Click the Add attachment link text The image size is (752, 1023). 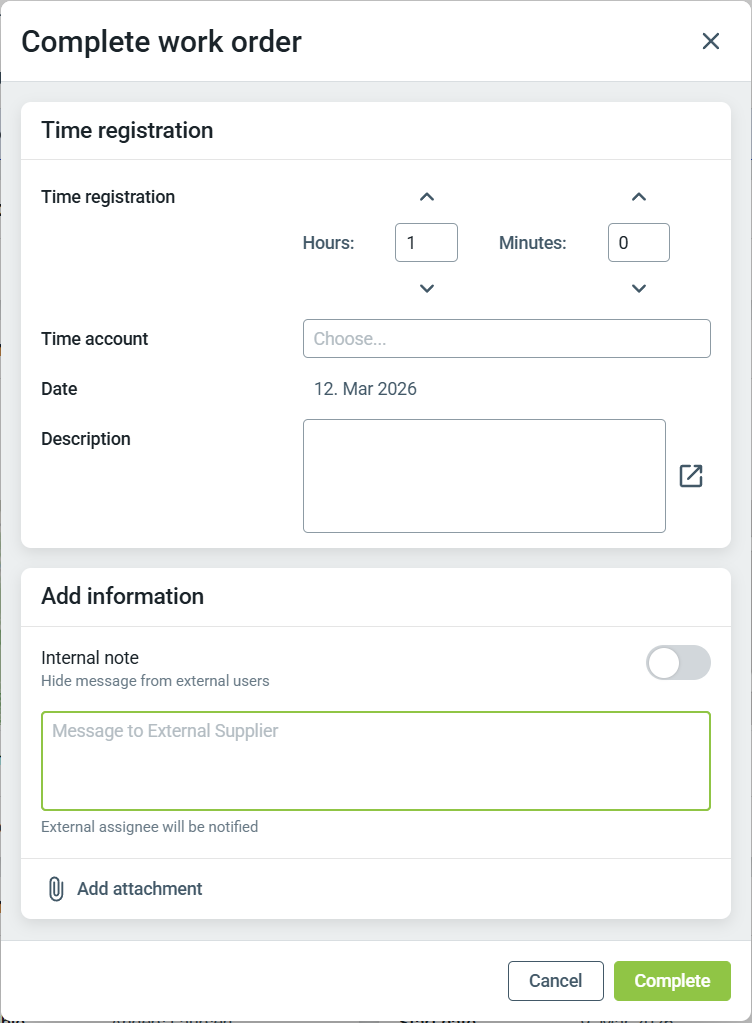pos(140,889)
